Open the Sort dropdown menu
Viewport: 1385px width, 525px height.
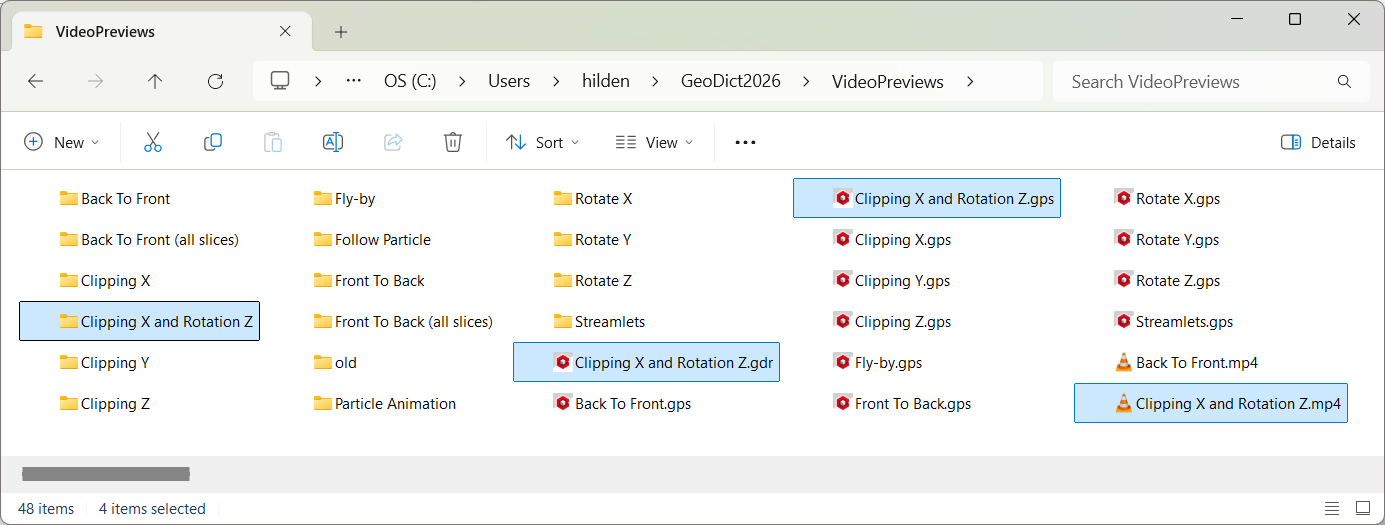pos(543,142)
